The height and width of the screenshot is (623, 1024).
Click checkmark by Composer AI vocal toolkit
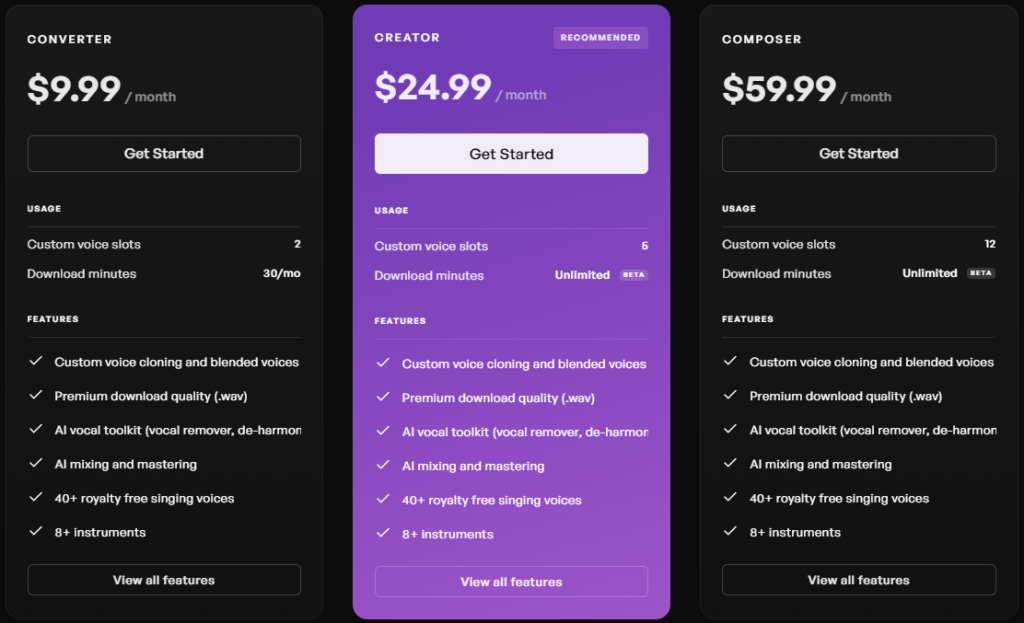pos(731,429)
